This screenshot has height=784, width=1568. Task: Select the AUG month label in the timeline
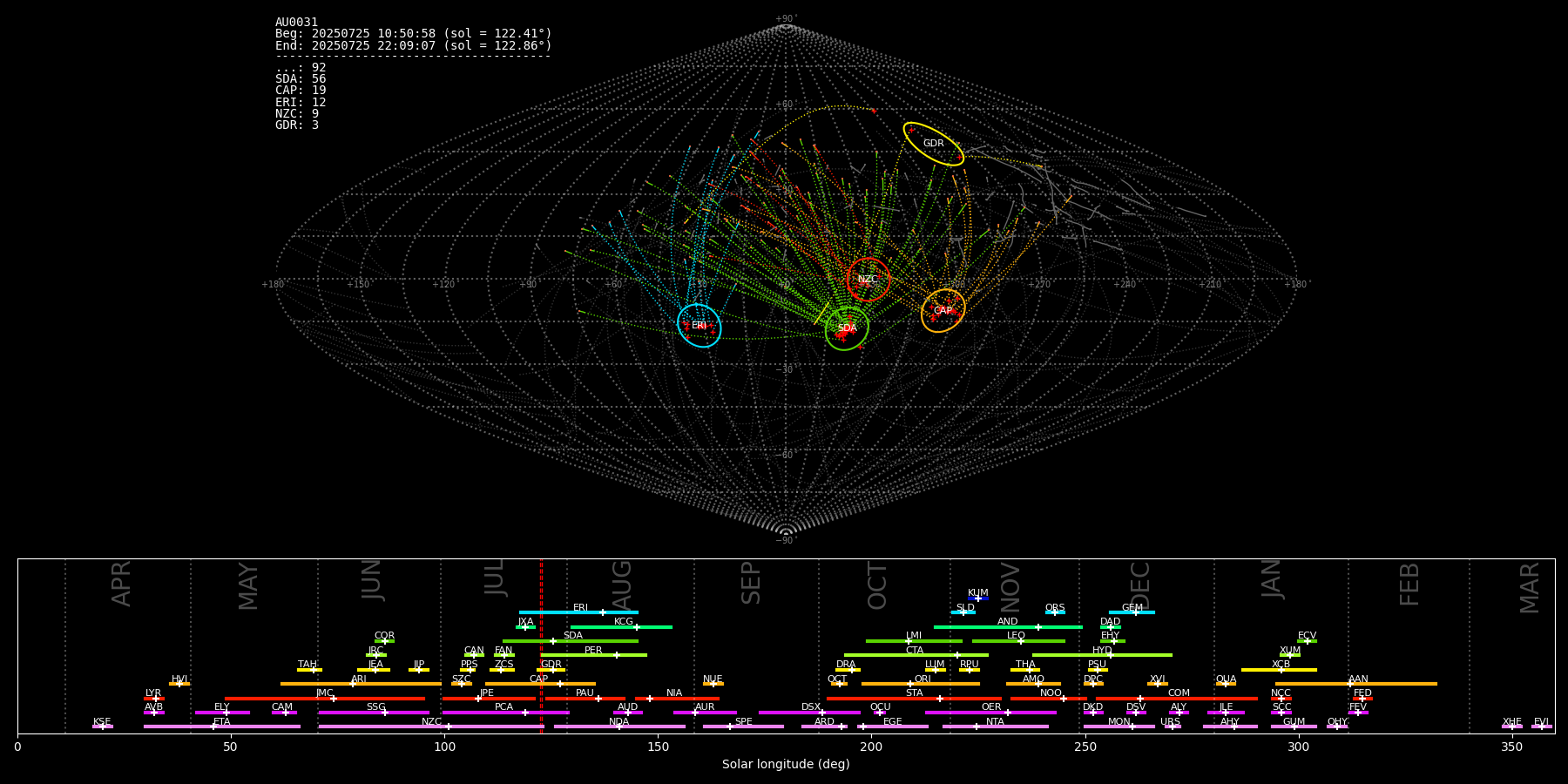622,584
